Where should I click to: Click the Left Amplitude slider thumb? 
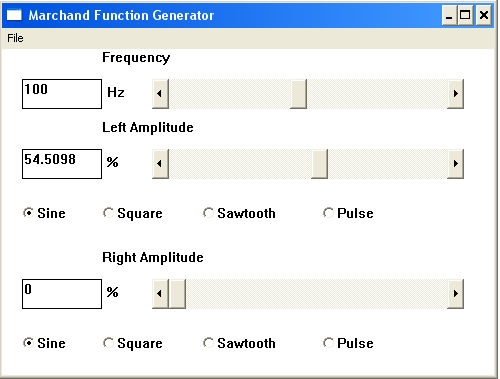[319, 164]
